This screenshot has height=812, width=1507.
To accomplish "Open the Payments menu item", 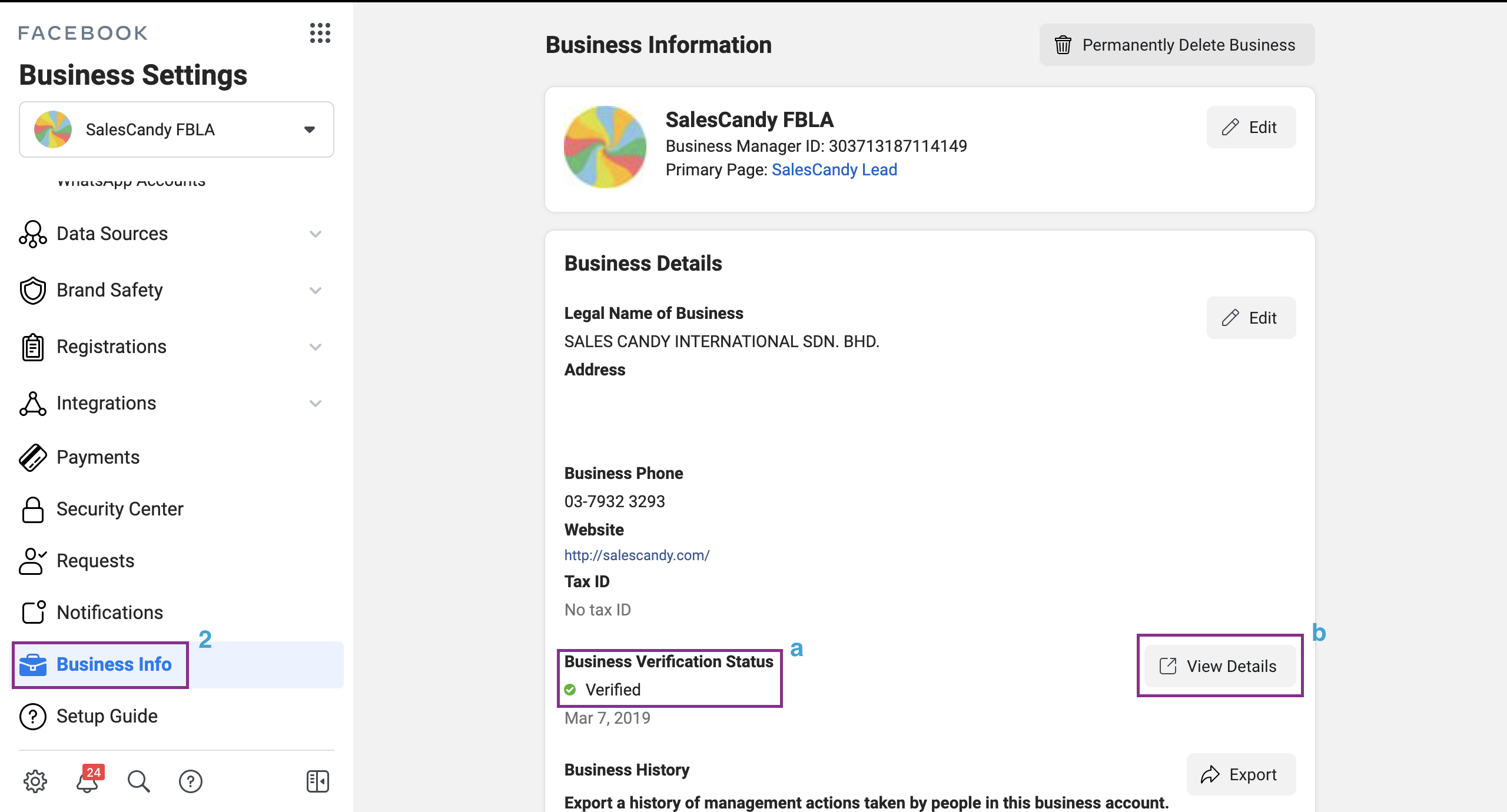I will 98,457.
